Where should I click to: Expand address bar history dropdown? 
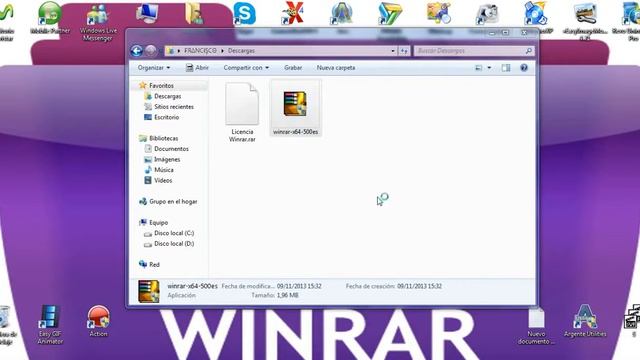tap(393, 51)
